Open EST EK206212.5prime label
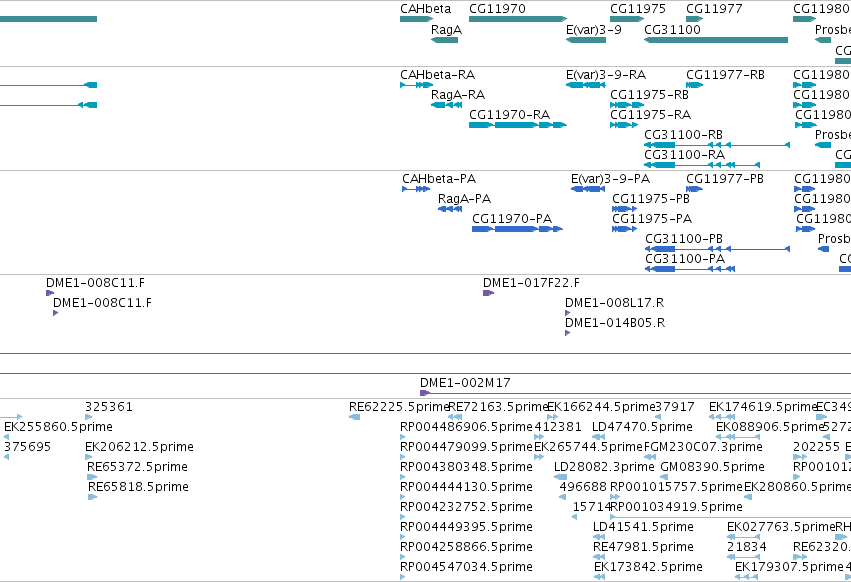851x582 pixels. (x=139, y=447)
